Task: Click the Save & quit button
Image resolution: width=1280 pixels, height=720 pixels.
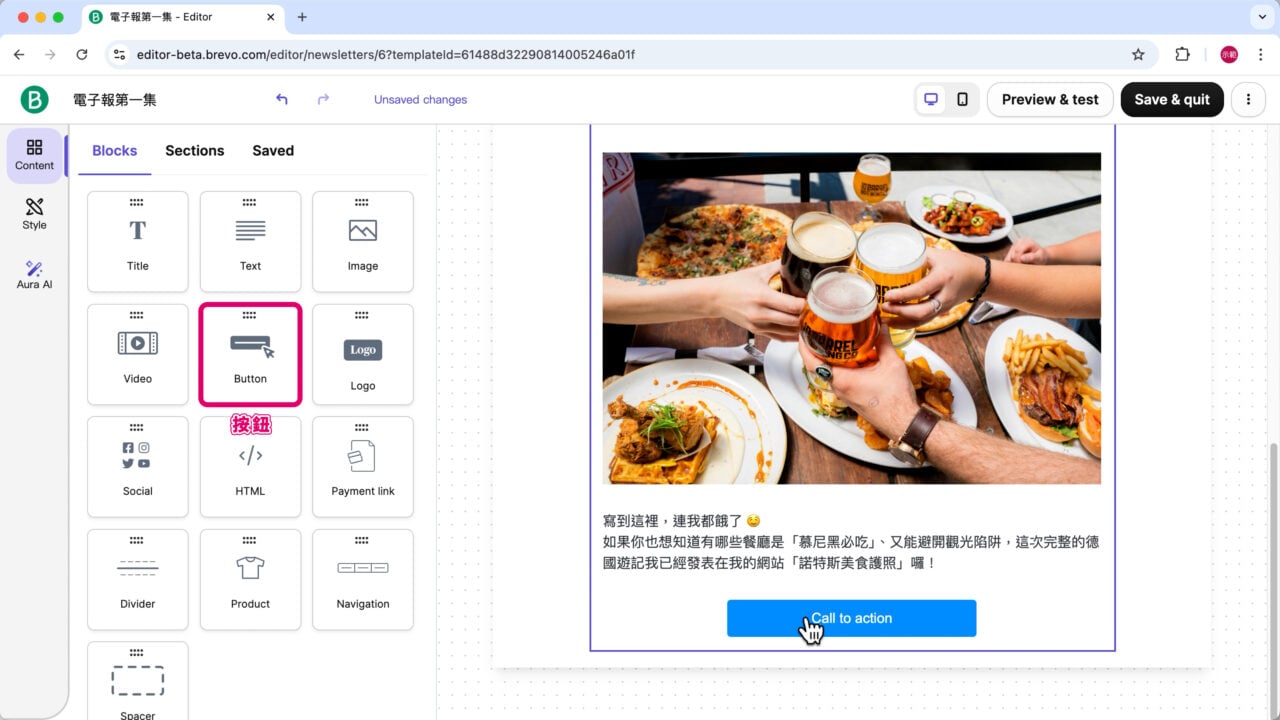Action: (x=1172, y=99)
